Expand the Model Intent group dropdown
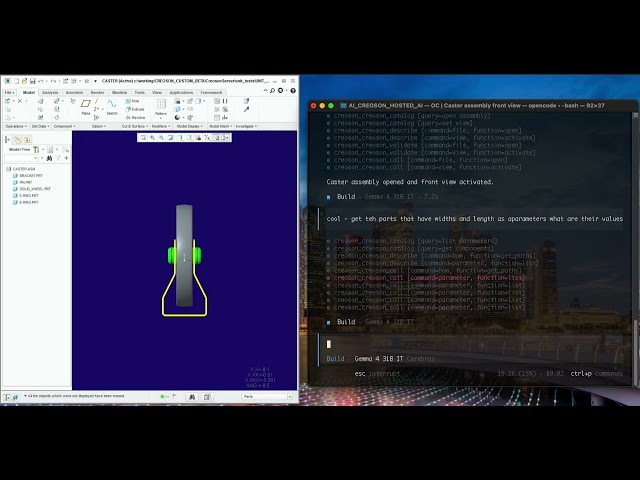The width and height of the screenshot is (640, 480). [221, 127]
